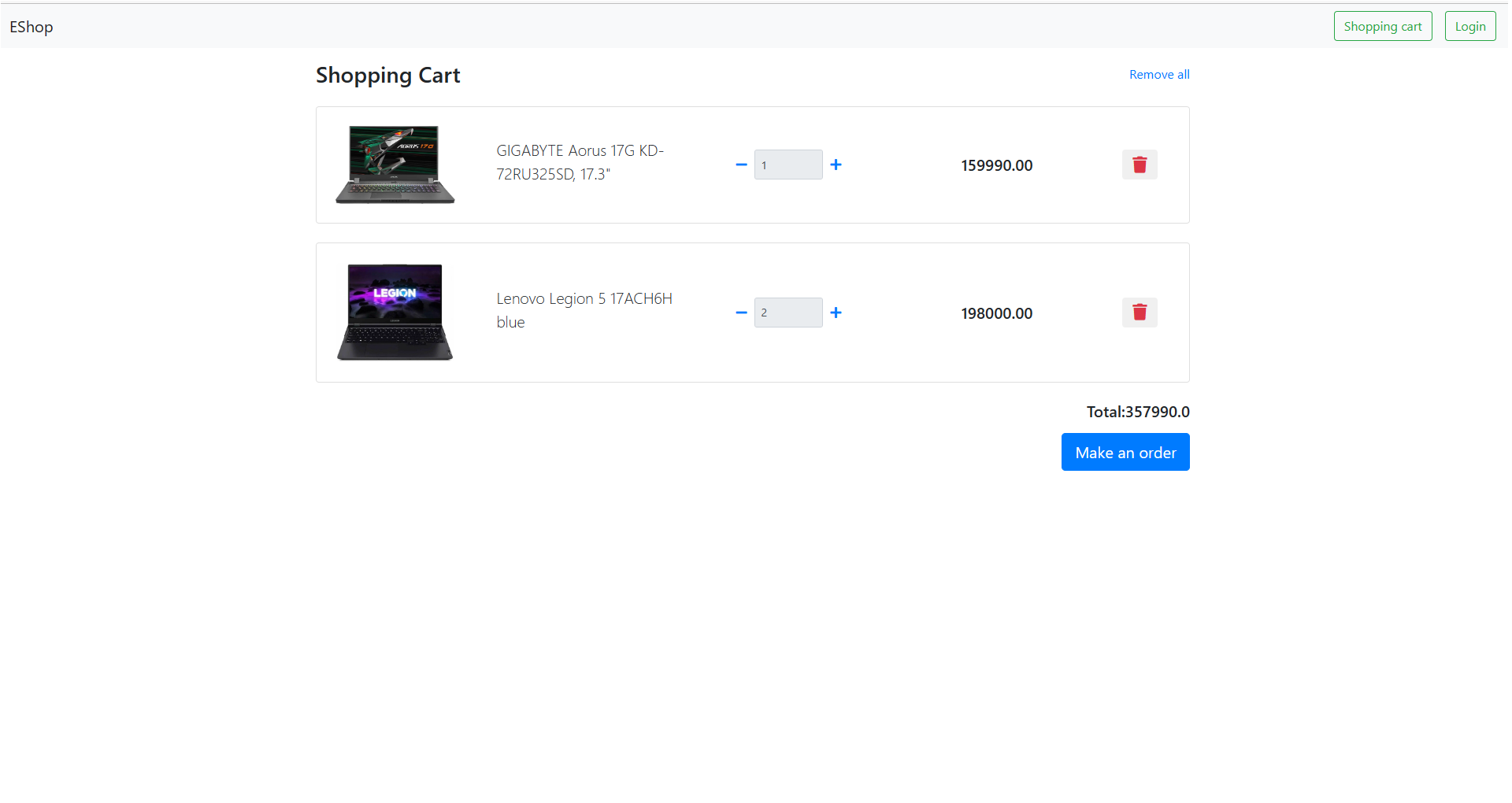Image resolution: width=1512 pixels, height=803 pixels.
Task: Select the price 198000.00
Action: (997, 313)
